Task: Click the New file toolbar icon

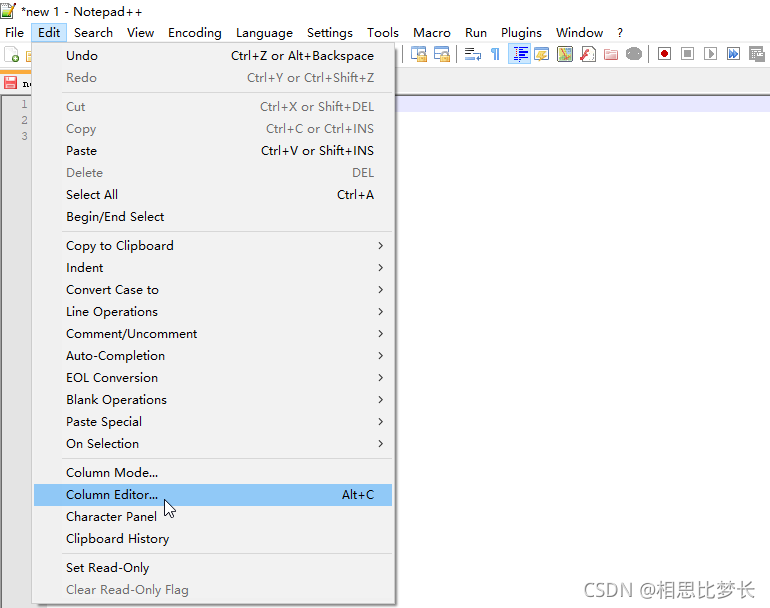Action: [x=12, y=54]
